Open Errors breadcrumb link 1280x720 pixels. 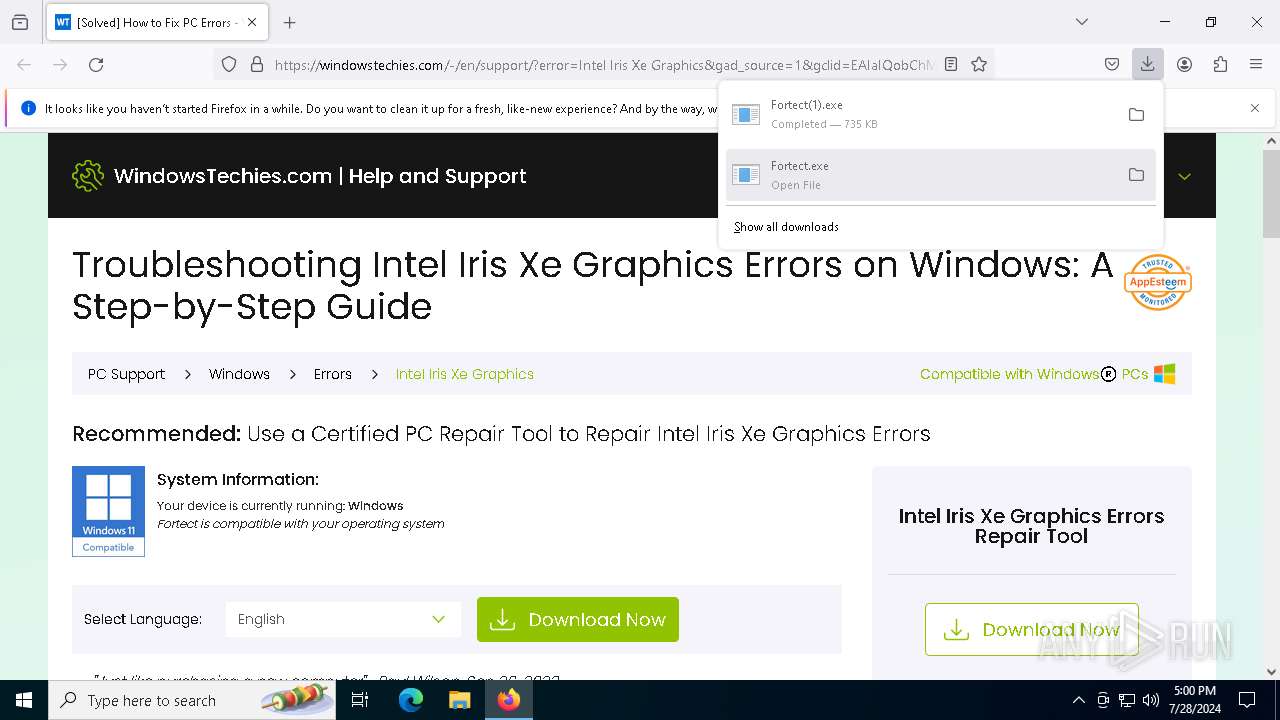pyautogui.click(x=332, y=374)
